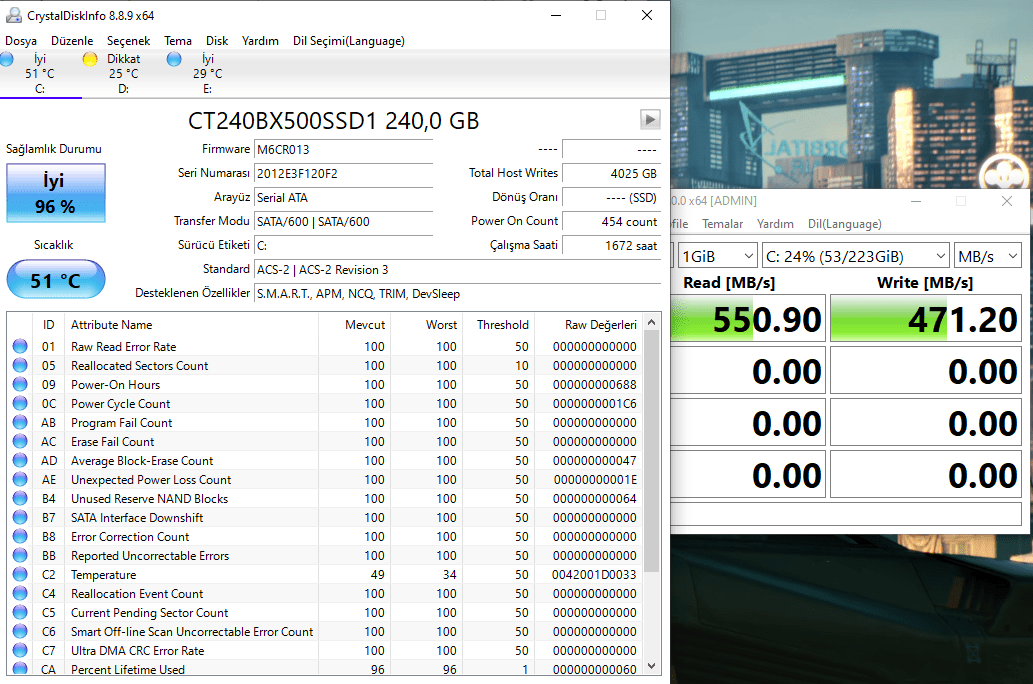Click status orb of Reallocated Sectors Count

click(20, 365)
